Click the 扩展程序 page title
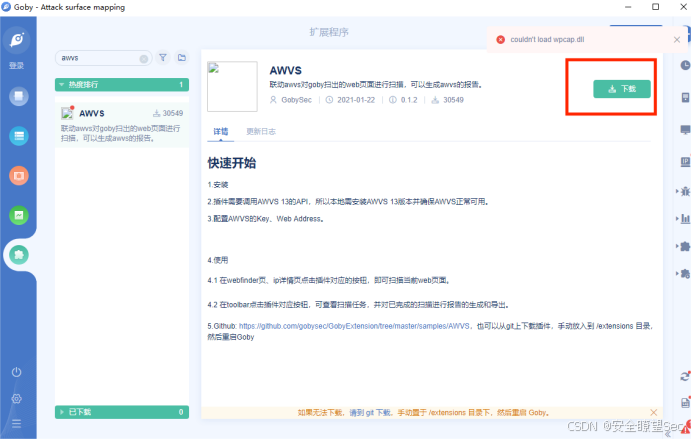The width and height of the screenshot is (692, 440). pyautogui.click(x=329, y=32)
